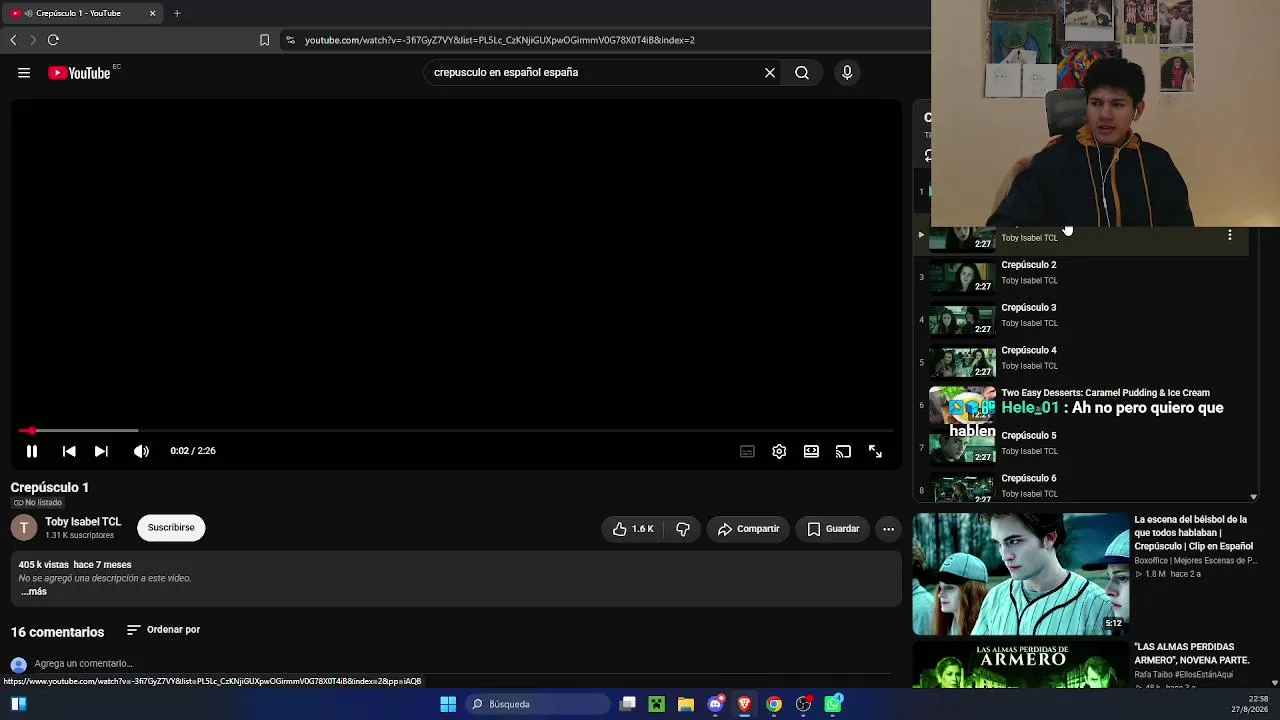Click the playlist scrollbar down arrow

coord(1253,497)
